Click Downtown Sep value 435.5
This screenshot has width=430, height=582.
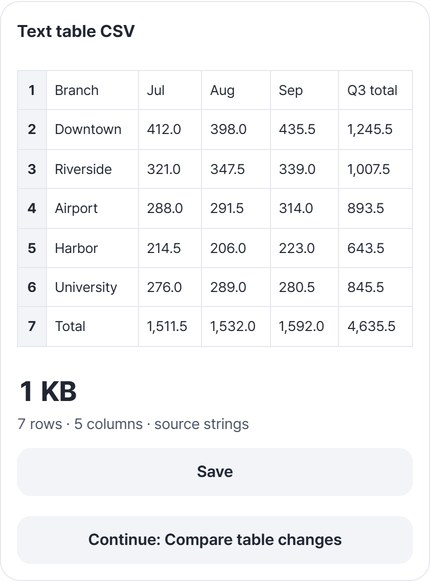[304, 130]
